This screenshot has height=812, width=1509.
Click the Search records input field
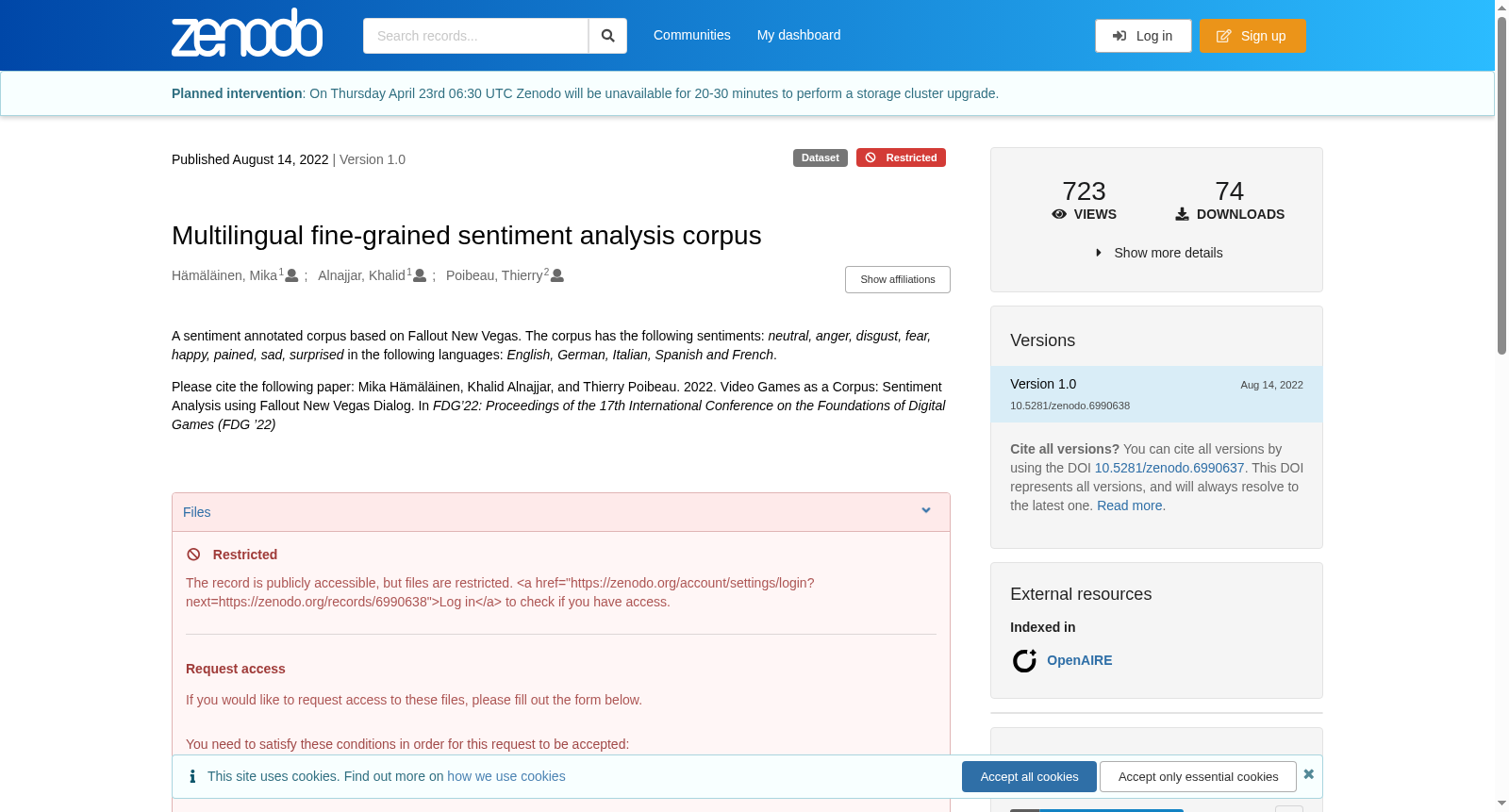pos(475,36)
